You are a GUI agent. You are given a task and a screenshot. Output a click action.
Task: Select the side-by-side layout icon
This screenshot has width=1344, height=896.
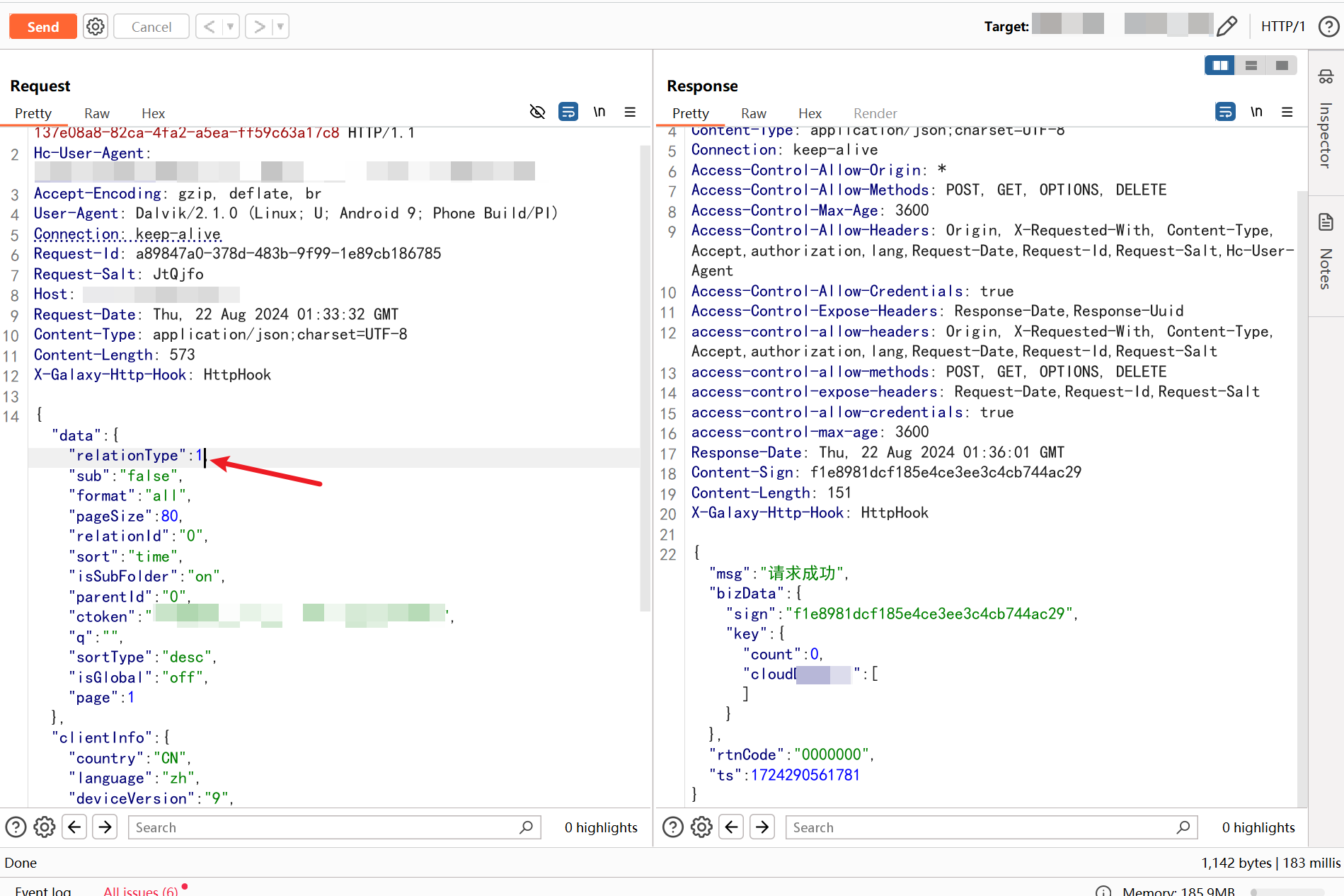(1220, 66)
